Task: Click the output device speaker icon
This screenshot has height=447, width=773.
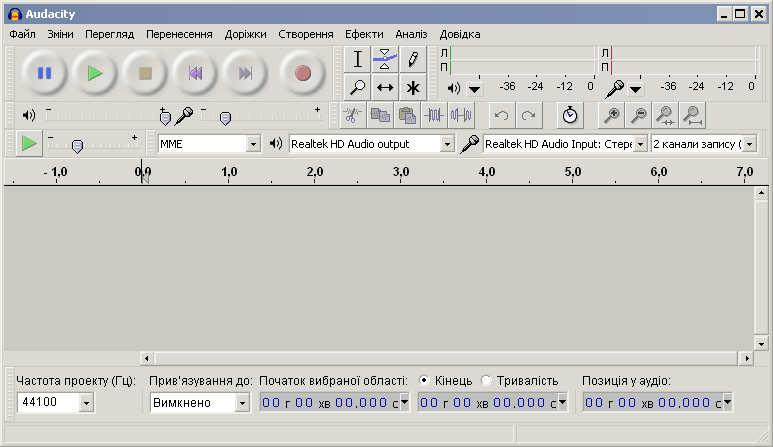Action: [x=276, y=144]
